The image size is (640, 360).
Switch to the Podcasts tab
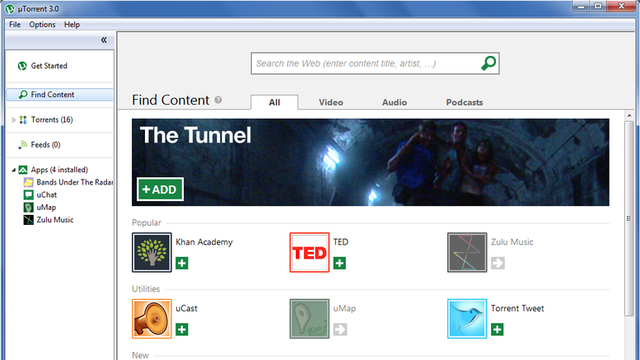[464, 102]
